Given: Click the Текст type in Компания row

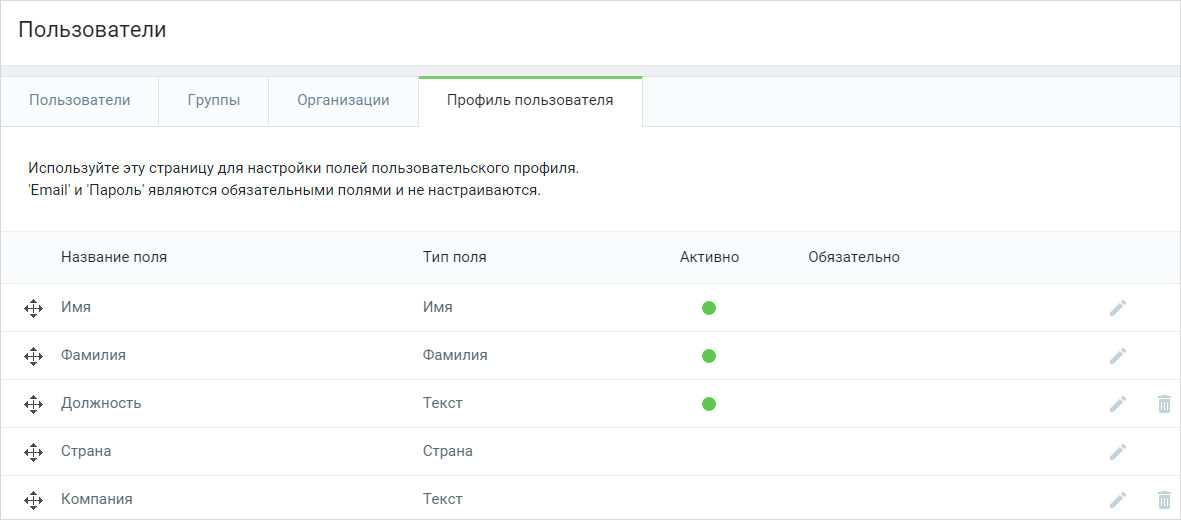Looking at the screenshot, I should 443,499.
